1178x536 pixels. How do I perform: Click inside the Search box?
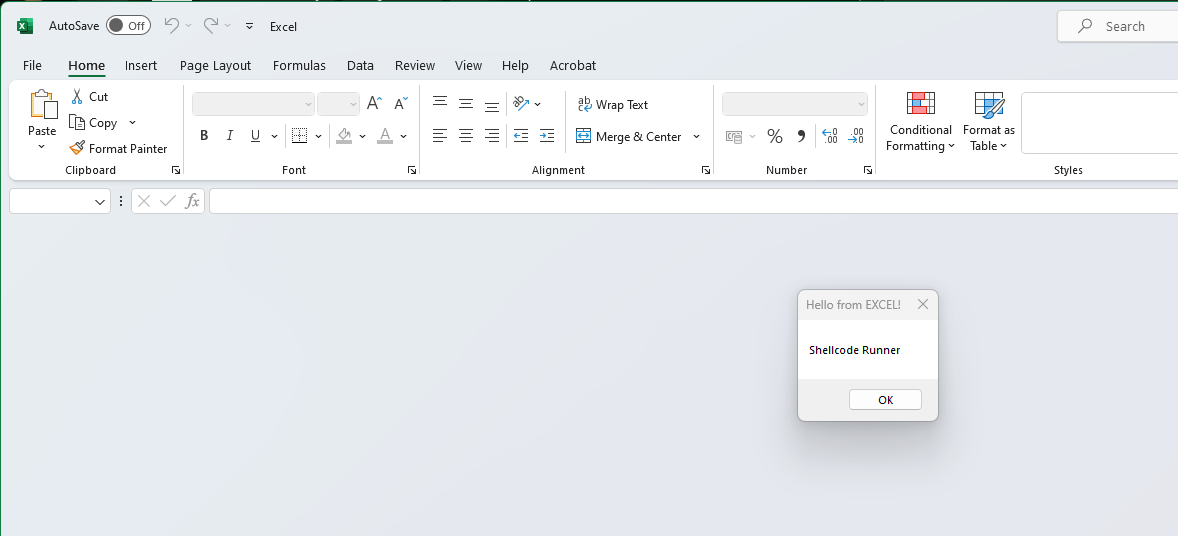tap(1130, 27)
